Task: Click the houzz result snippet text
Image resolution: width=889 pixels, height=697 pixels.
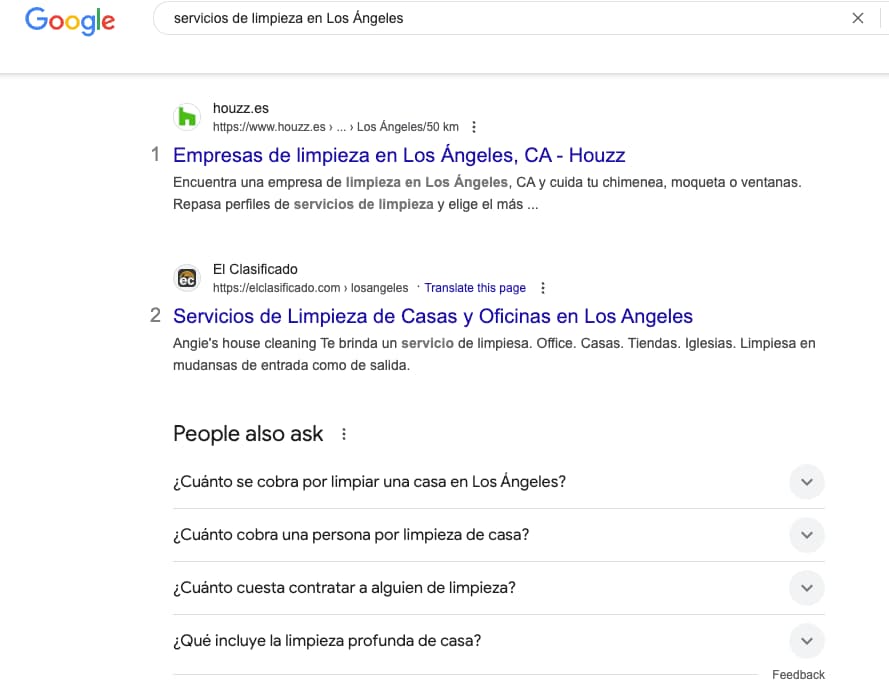Action: 487,193
